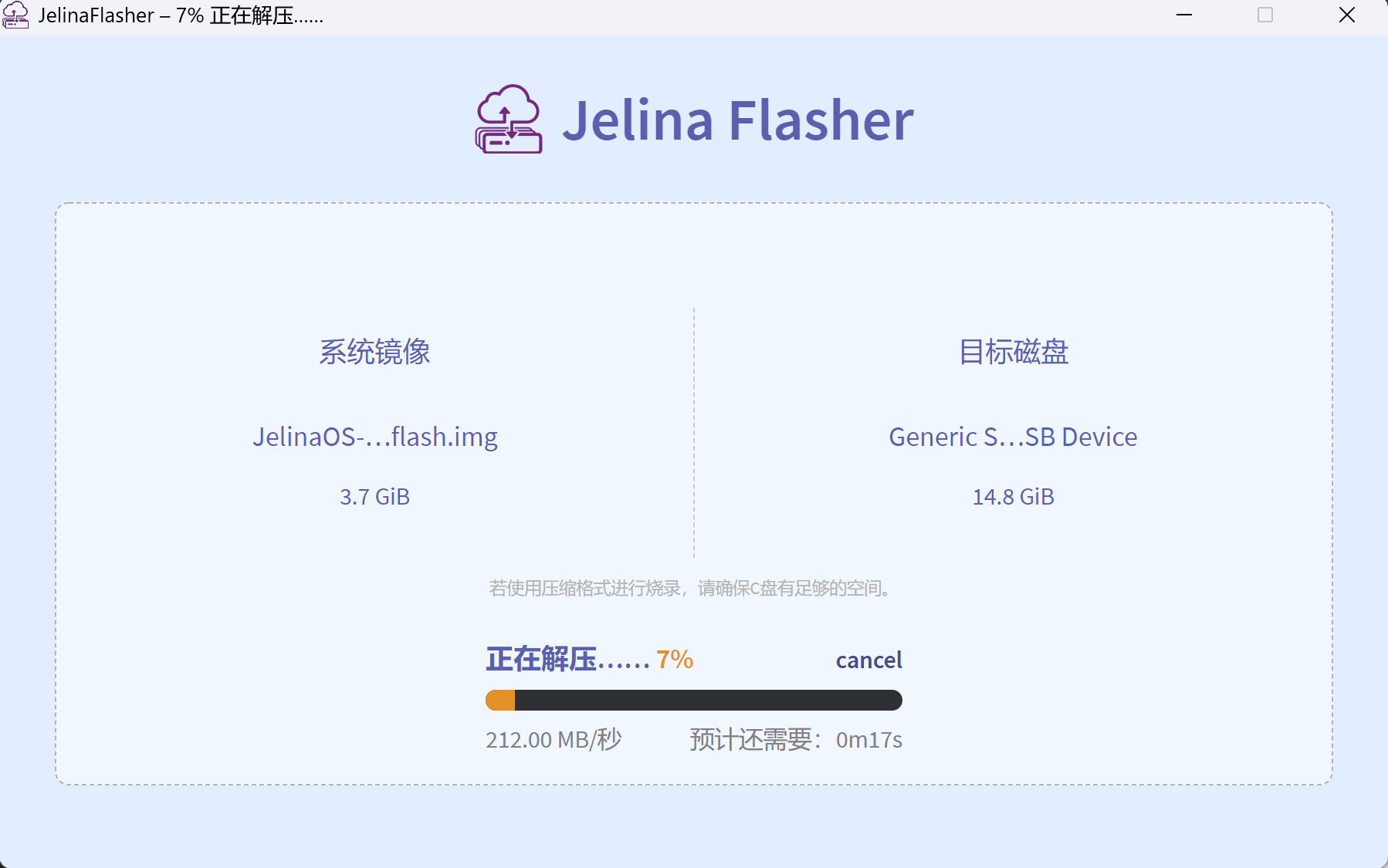Image resolution: width=1388 pixels, height=868 pixels.
Task: Click the 3.7 GiB image size label
Action: tap(375, 497)
